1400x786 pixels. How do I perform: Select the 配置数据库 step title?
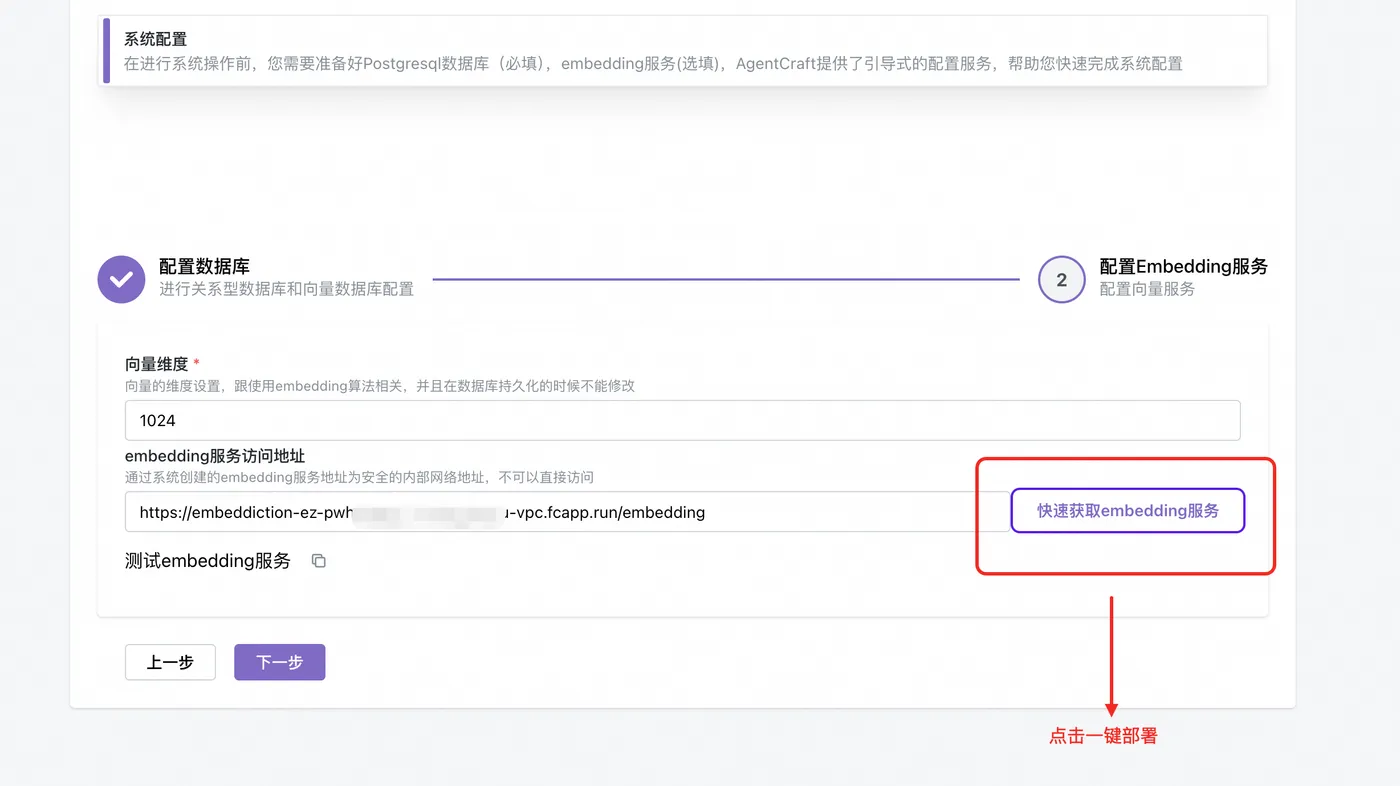(204, 267)
